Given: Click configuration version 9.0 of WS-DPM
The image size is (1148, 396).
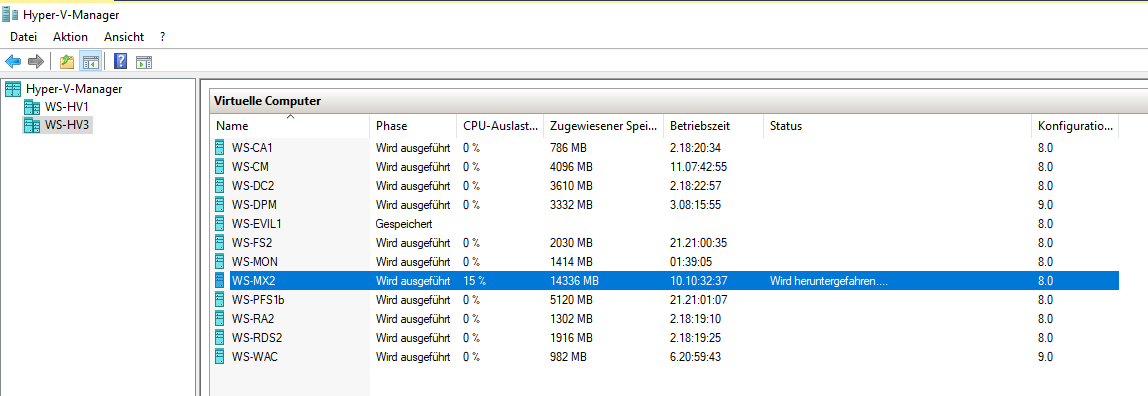Looking at the screenshot, I should (x=1046, y=204).
